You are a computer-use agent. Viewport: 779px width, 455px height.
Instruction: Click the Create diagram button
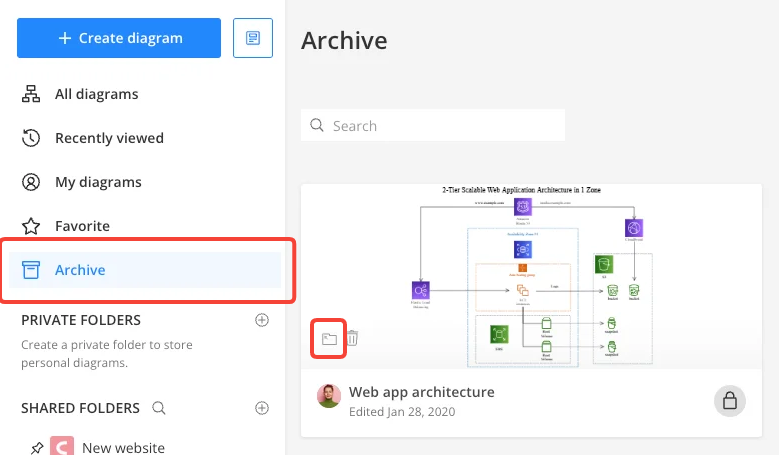pyautogui.click(x=119, y=38)
